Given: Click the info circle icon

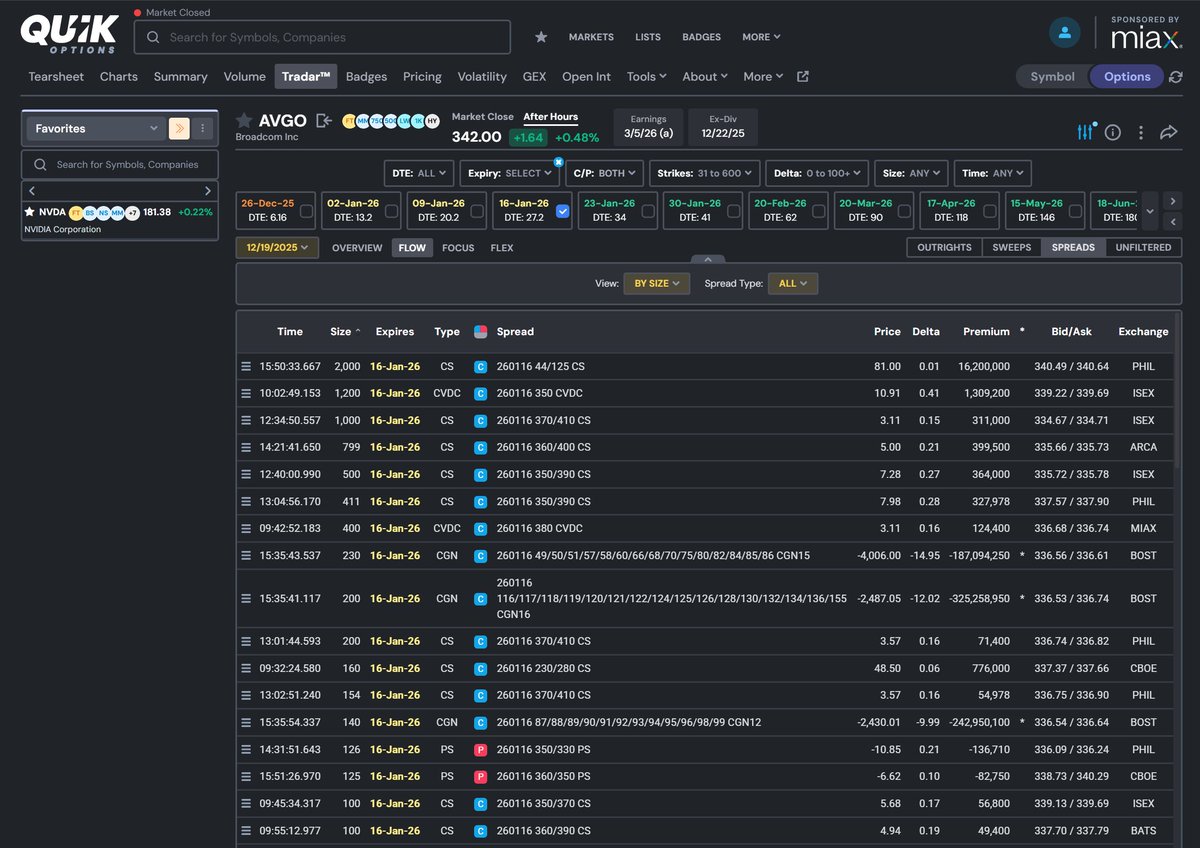Looking at the screenshot, I should click(1113, 132).
